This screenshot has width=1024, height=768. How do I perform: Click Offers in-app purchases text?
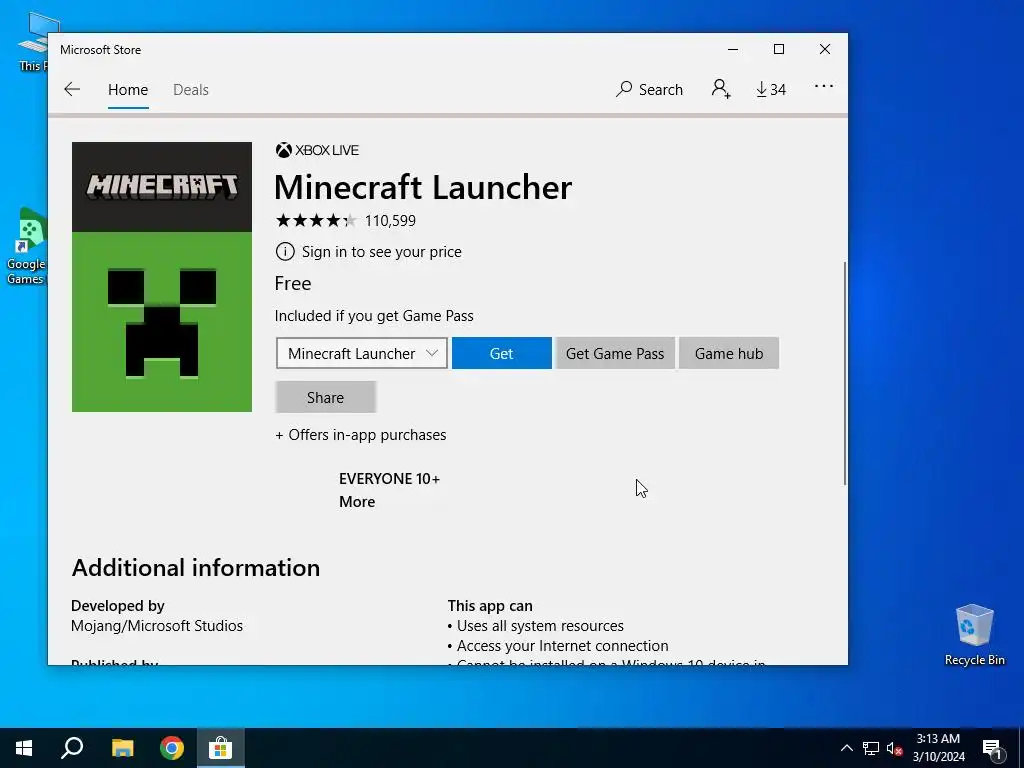[360, 435]
